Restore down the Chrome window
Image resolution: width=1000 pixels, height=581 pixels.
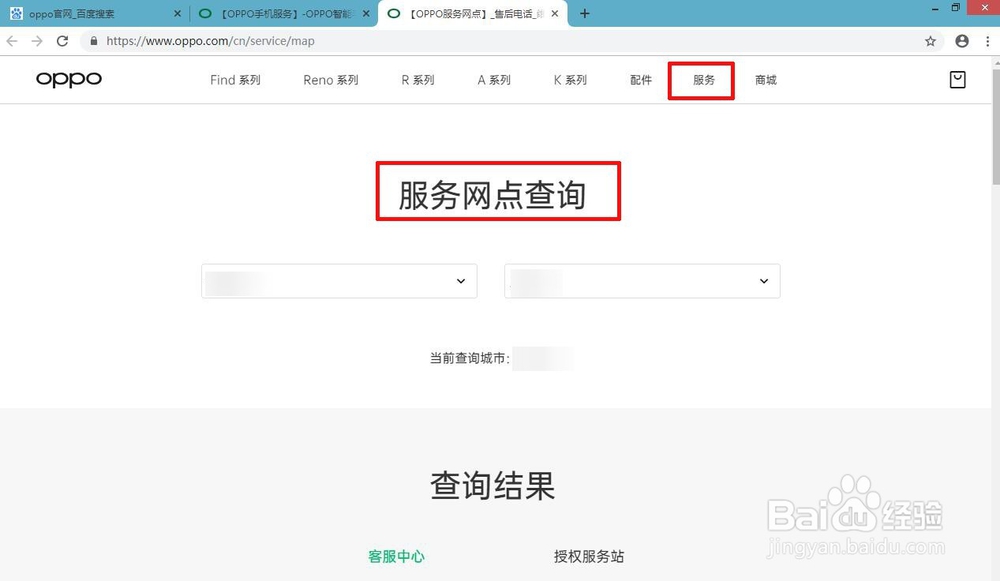click(955, 8)
